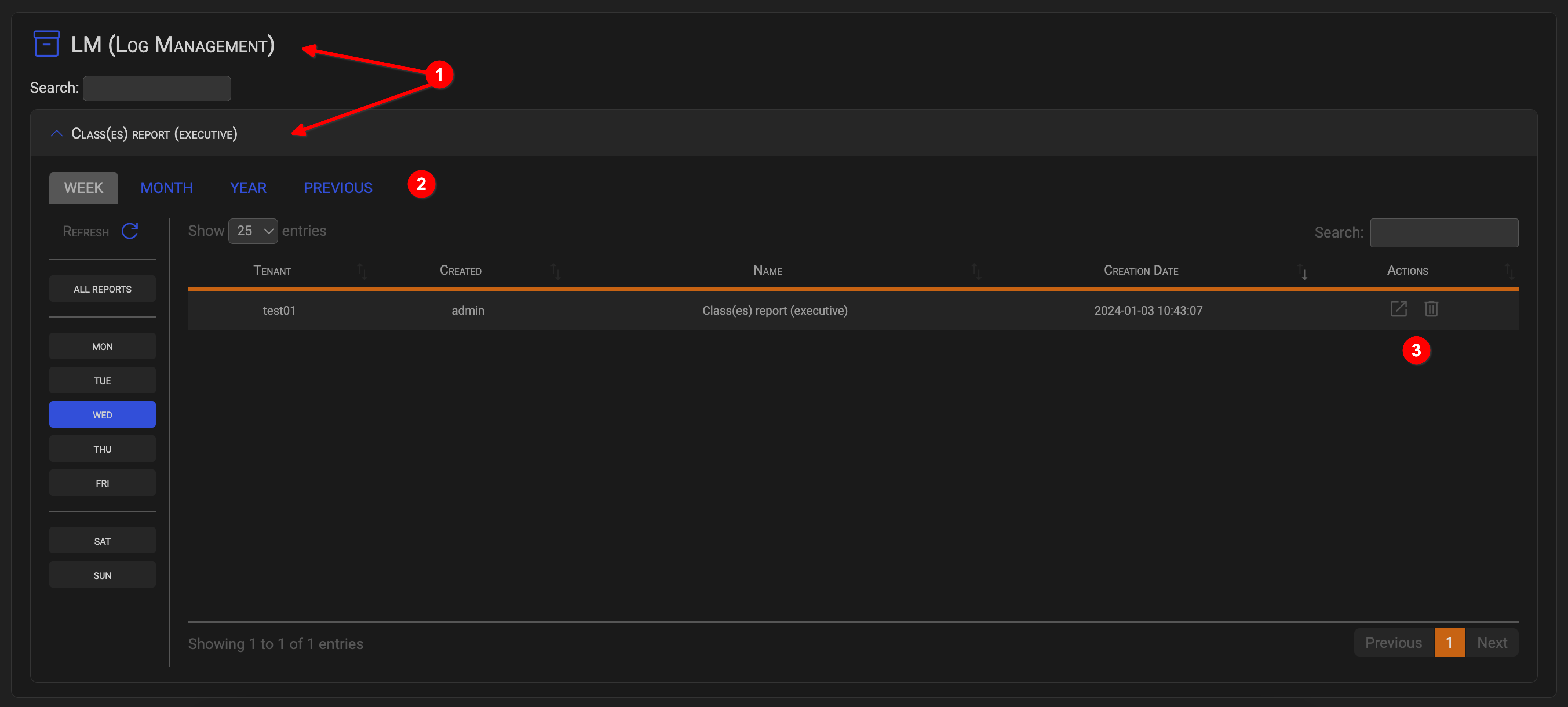Open the PREVIOUS tab

tap(338, 187)
